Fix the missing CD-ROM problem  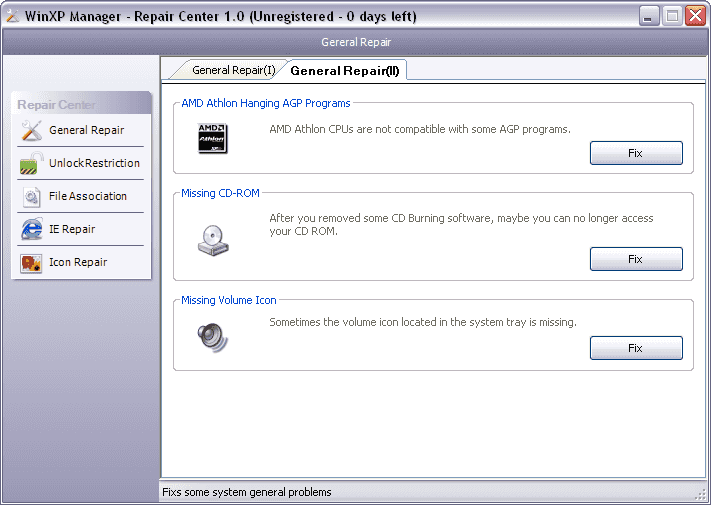636,259
